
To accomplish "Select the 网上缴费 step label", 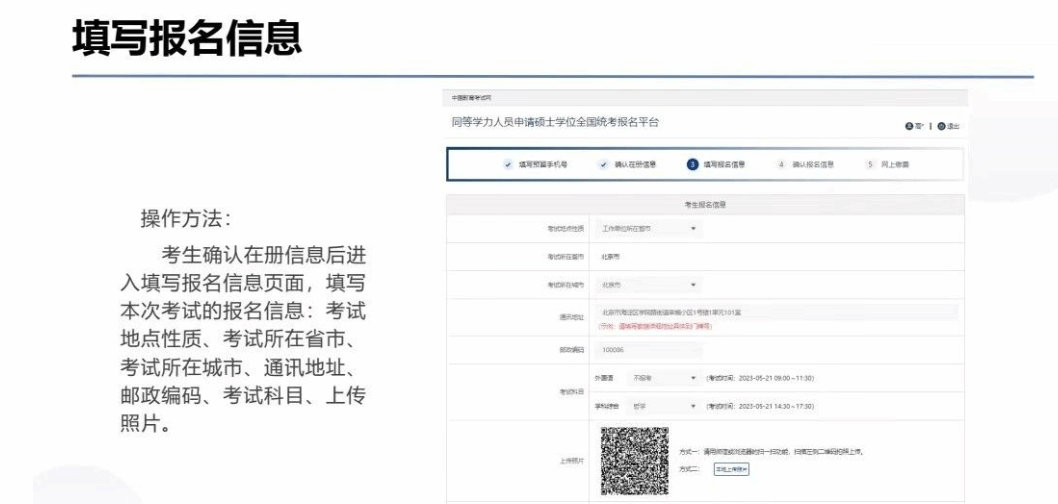I will pyautogui.click(x=896, y=163).
